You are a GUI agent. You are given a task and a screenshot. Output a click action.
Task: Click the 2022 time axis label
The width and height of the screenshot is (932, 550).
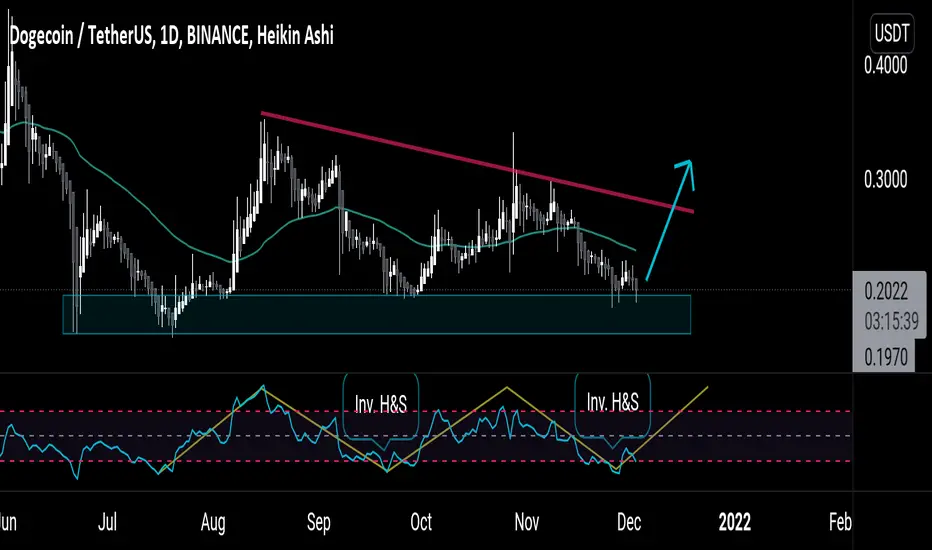pyautogui.click(x=735, y=522)
